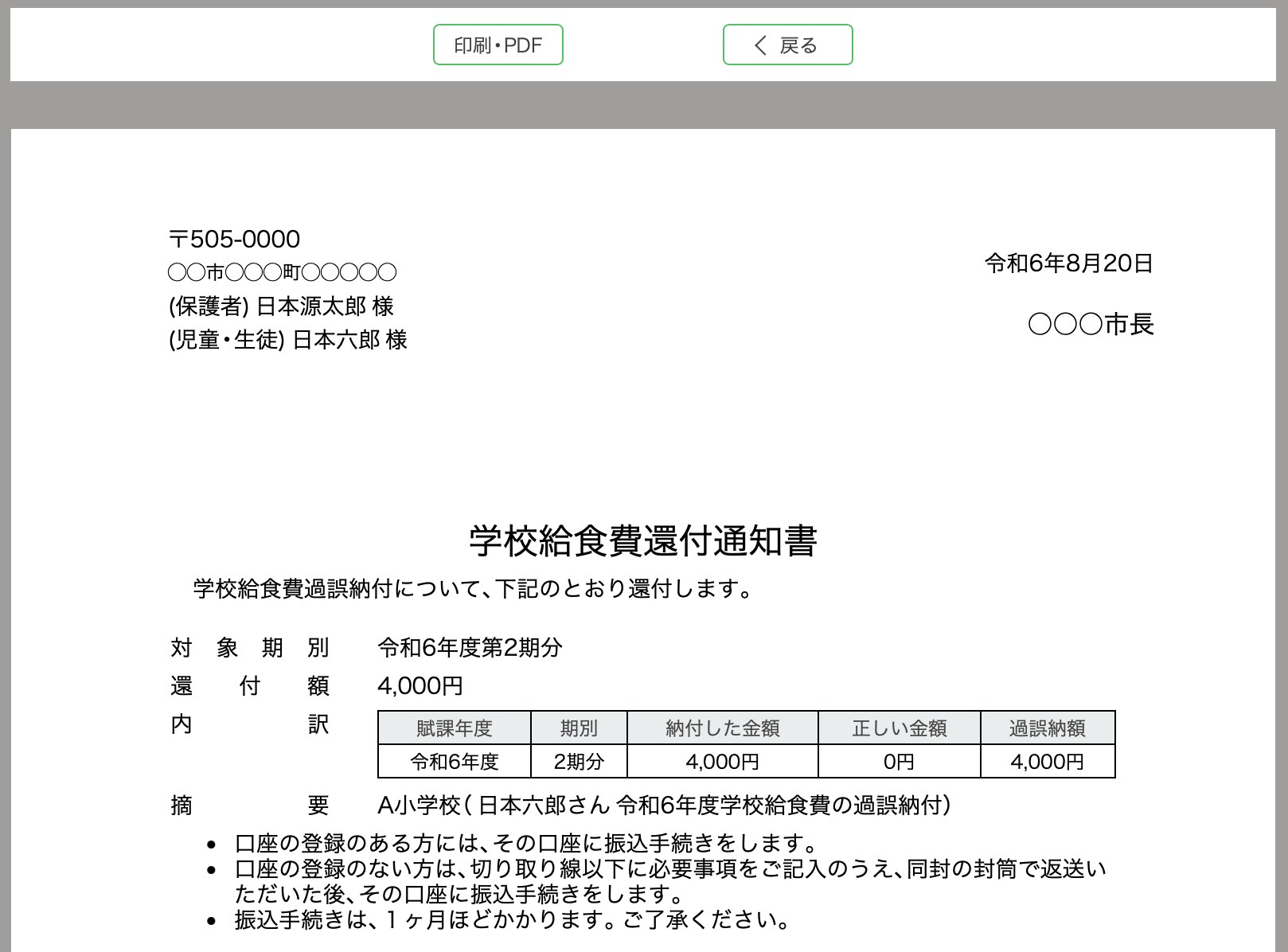Image resolution: width=1288 pixels, height=952 pixels.
Task: Click the 0円 cell in the breakdown table
Action: (899, 762)
